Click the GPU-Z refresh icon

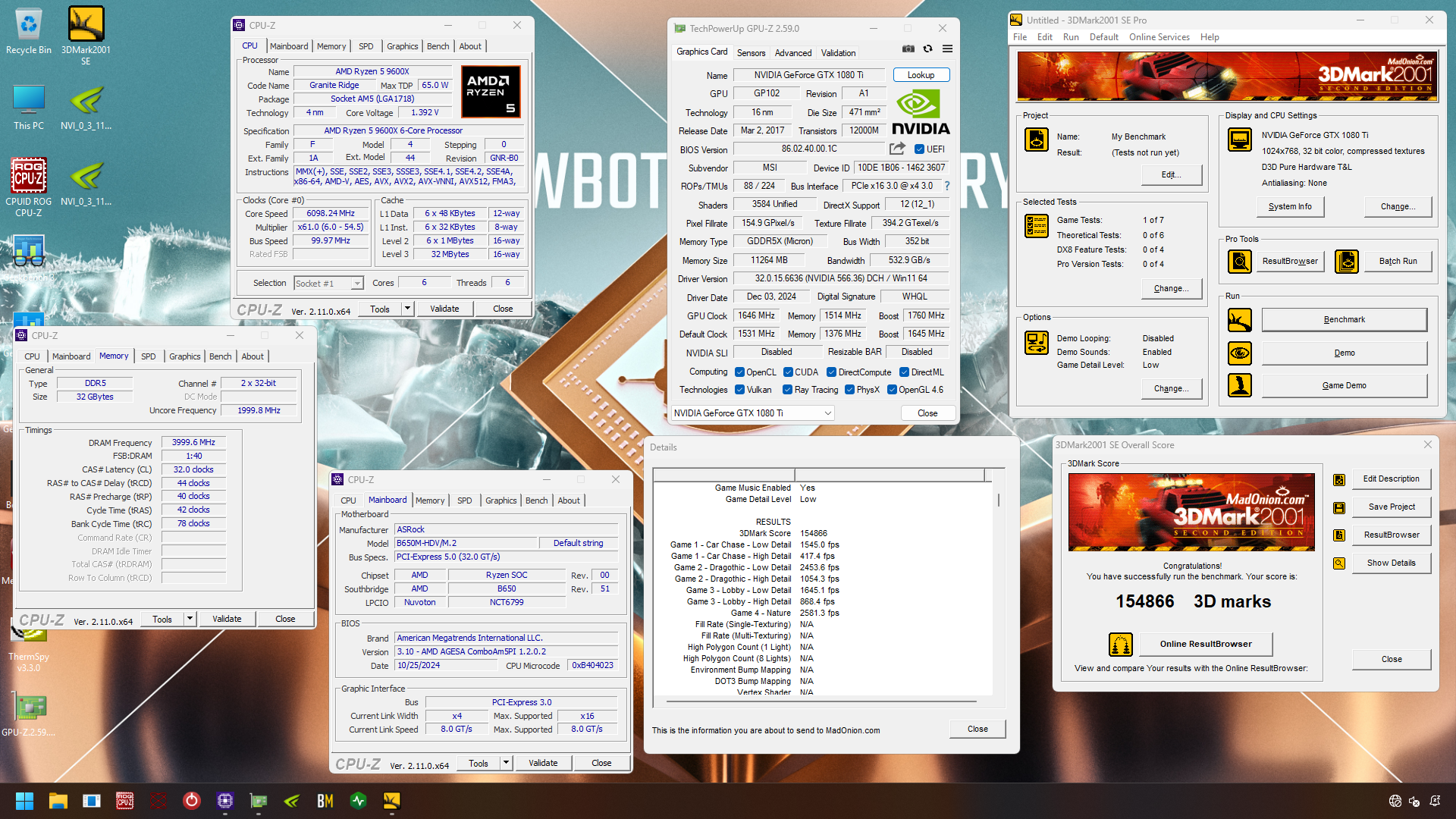pyautogui.click(x=927, y=49)
